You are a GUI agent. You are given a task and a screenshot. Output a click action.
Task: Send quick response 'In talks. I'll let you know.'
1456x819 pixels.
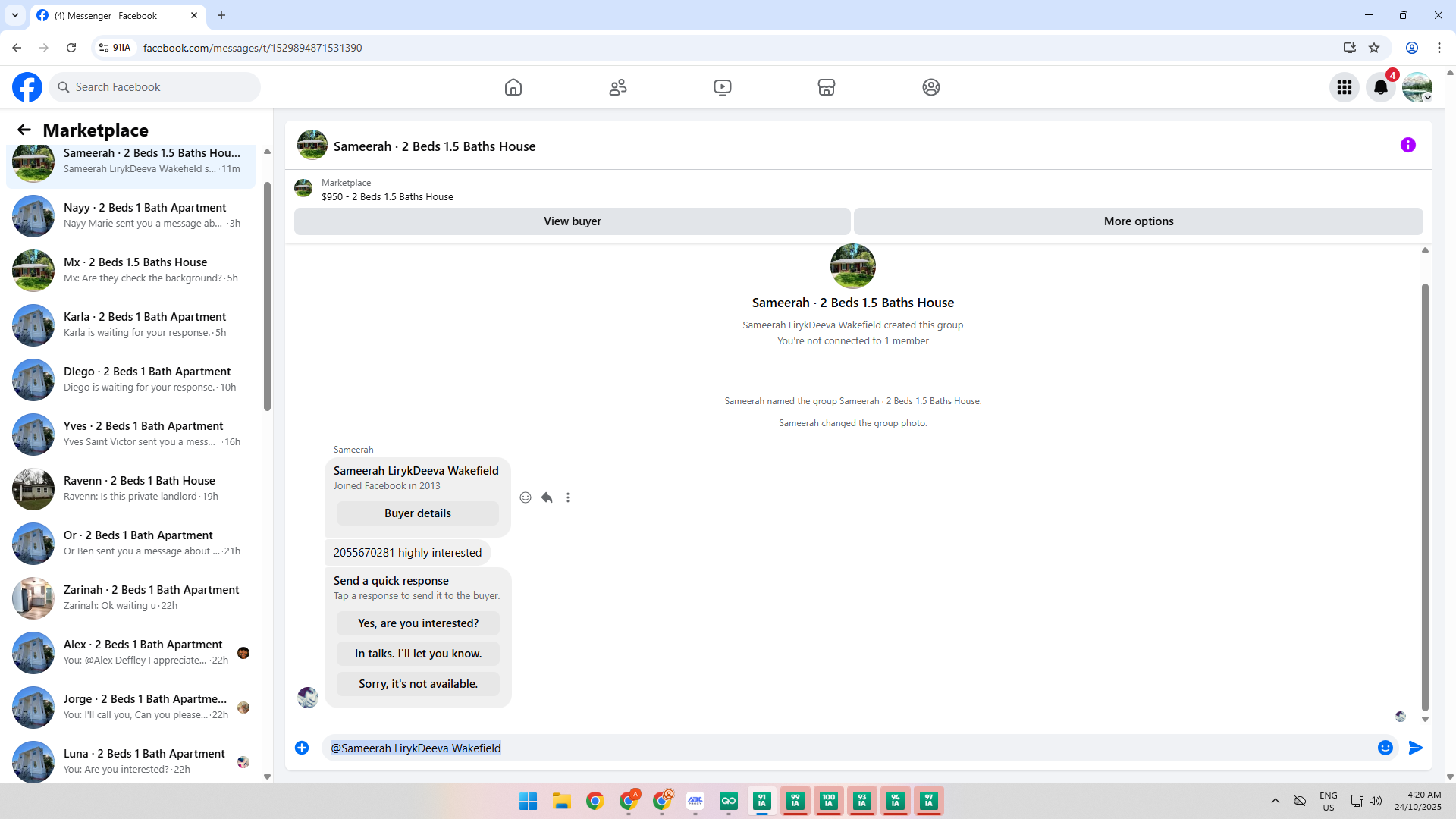(419, 654)
